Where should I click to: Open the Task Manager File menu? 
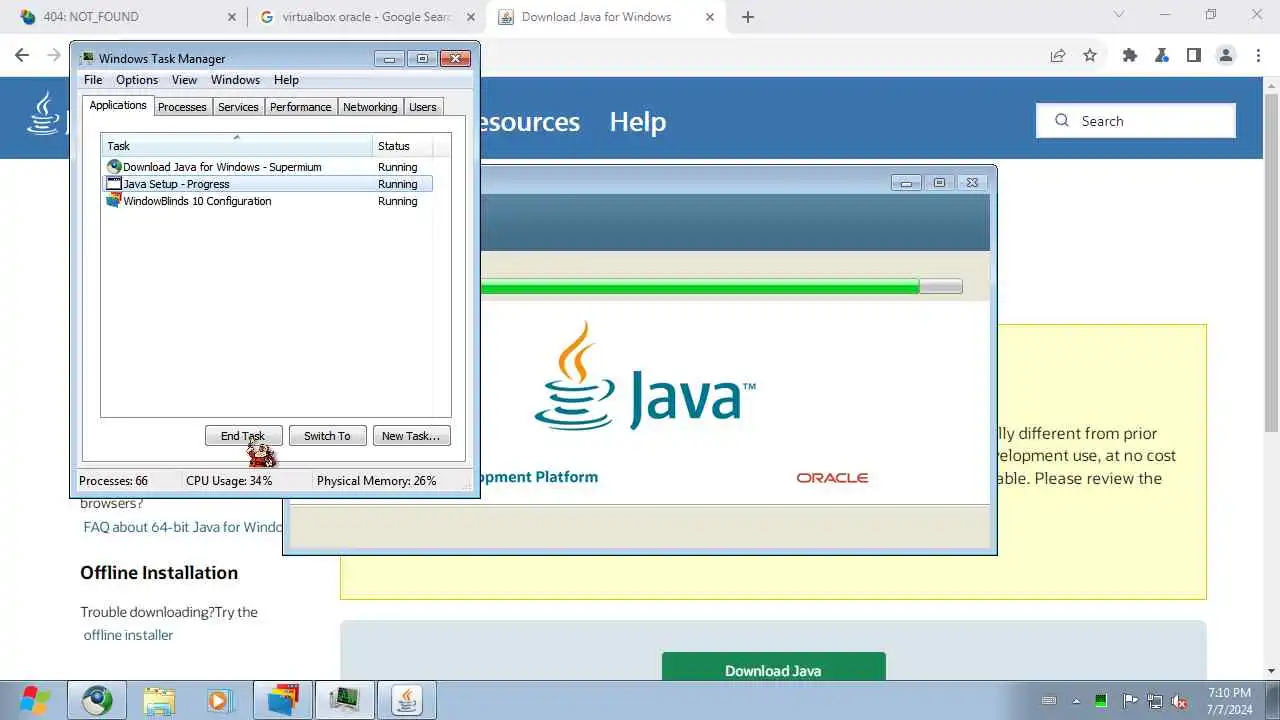93,80
